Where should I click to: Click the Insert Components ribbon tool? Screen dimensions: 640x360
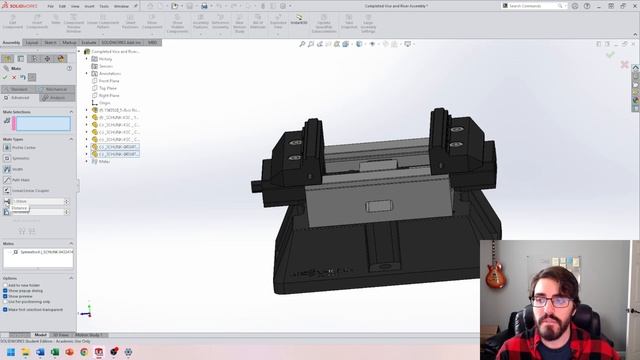pyautogui.click(x=37, y=22)
